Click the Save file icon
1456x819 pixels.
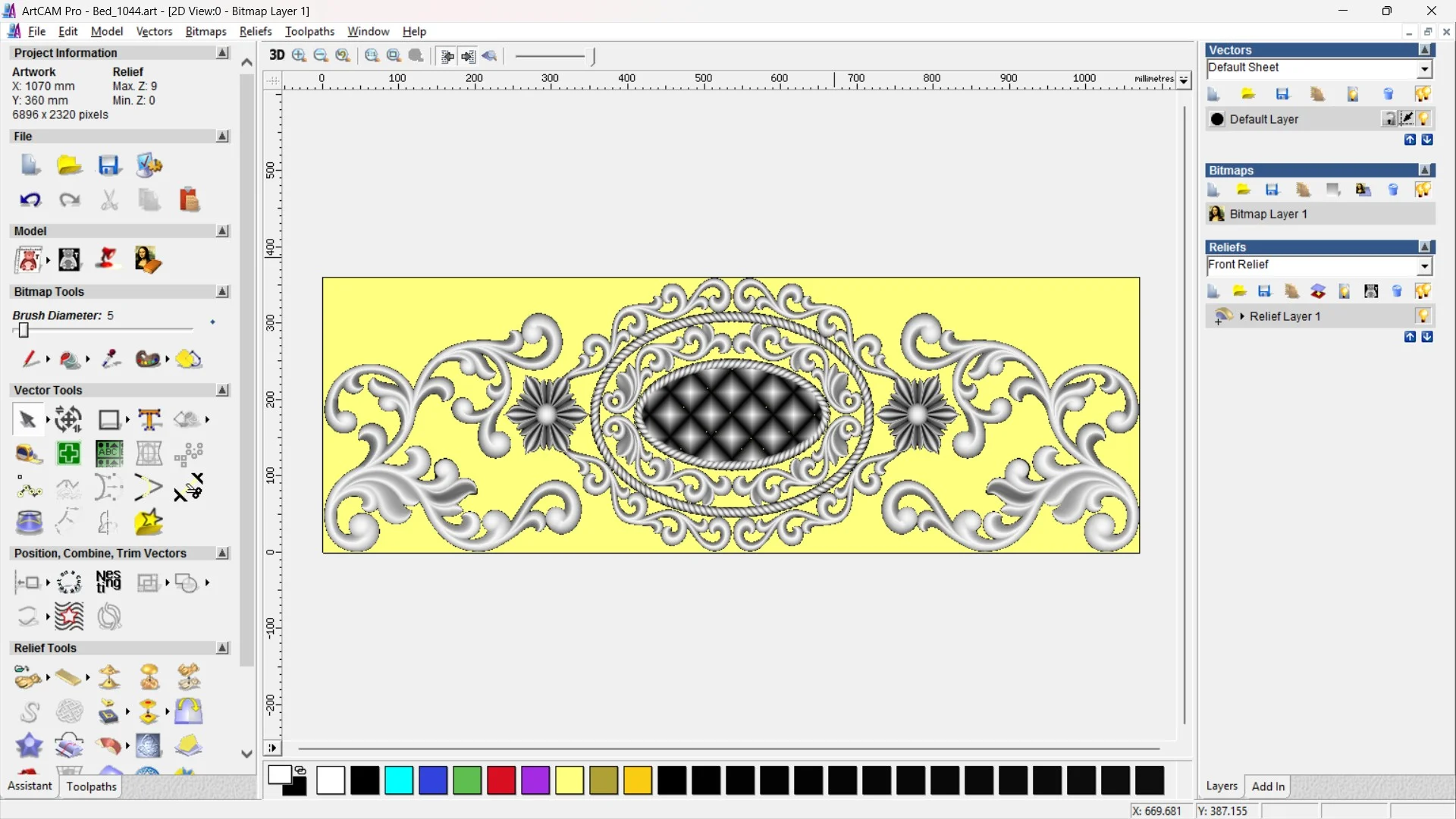coord(108,165)
